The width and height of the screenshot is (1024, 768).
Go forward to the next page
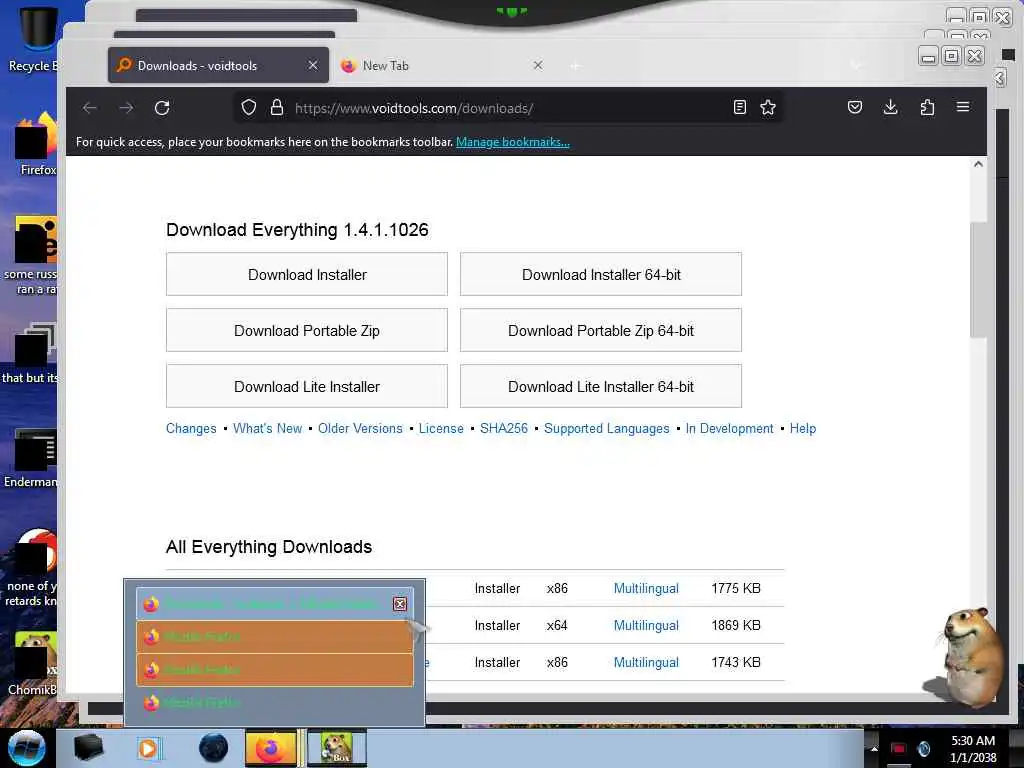tap(126, 108)
